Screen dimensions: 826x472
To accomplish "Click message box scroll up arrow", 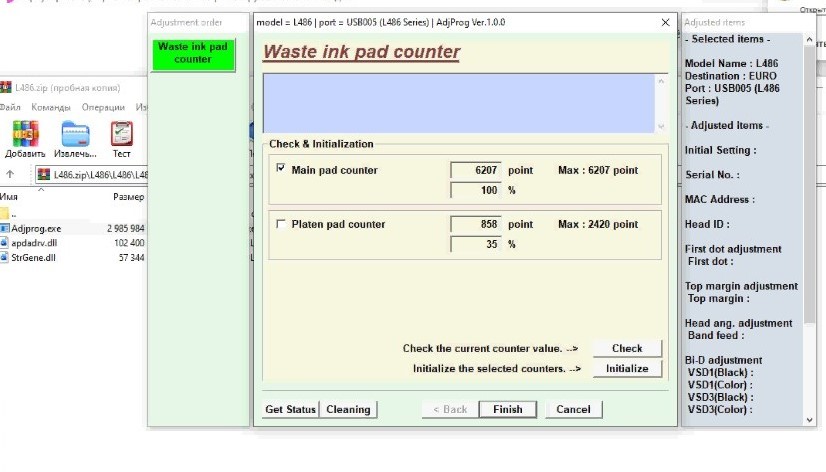I will click(661, 81).
